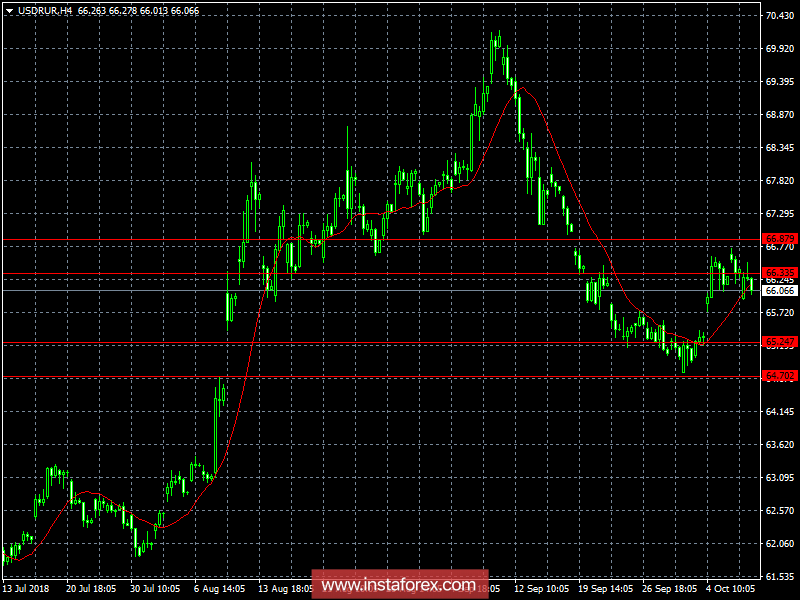
Task: Select the 13 Jul 2018 date label
Action: pos(26,588)
